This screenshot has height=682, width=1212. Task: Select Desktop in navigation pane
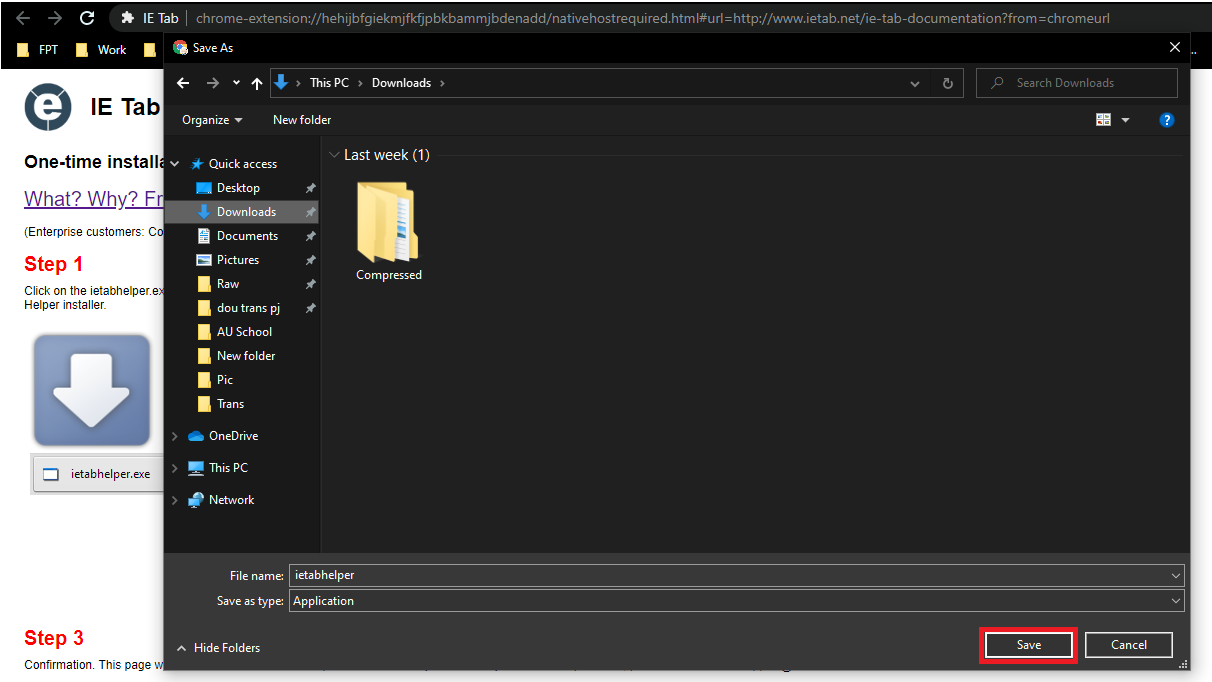pyautogui.click(x=238, y=188)
